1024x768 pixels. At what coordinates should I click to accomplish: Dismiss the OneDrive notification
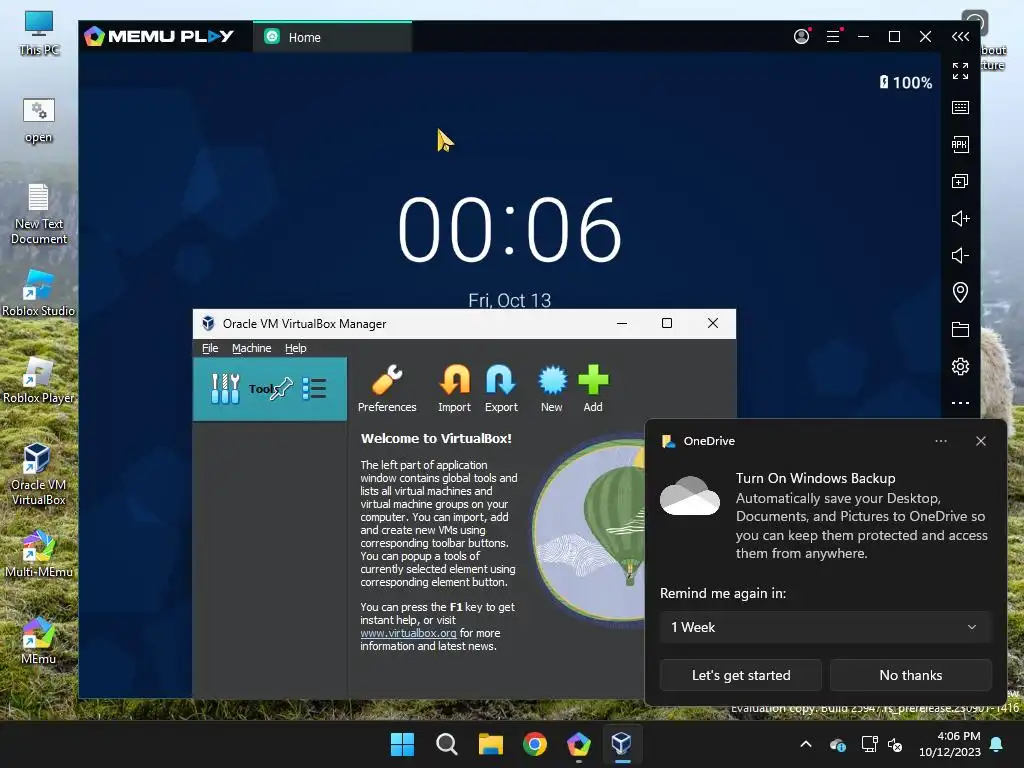(980, 441)
